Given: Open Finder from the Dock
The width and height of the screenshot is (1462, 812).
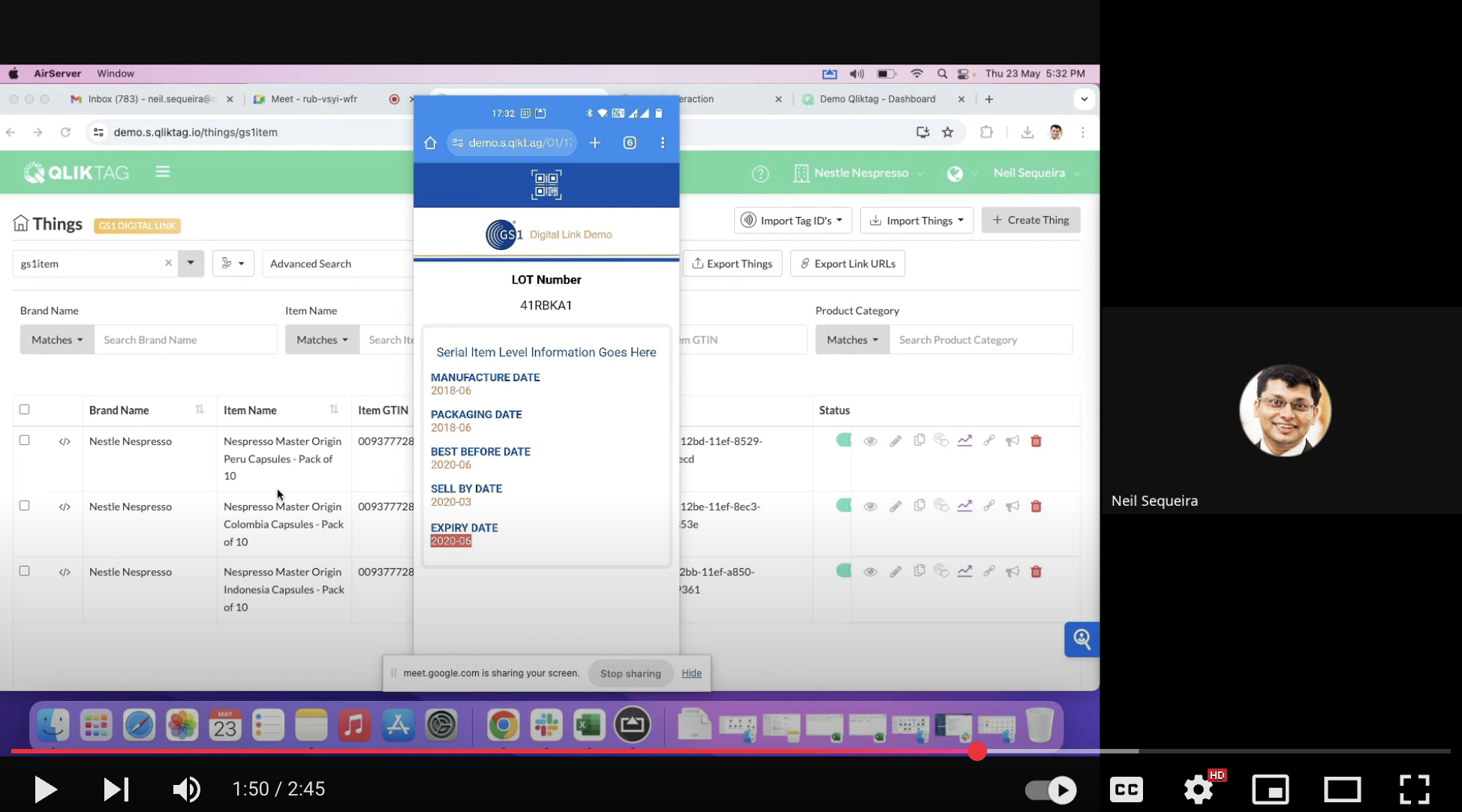Looking at the screenshot, I should [53, 725].
